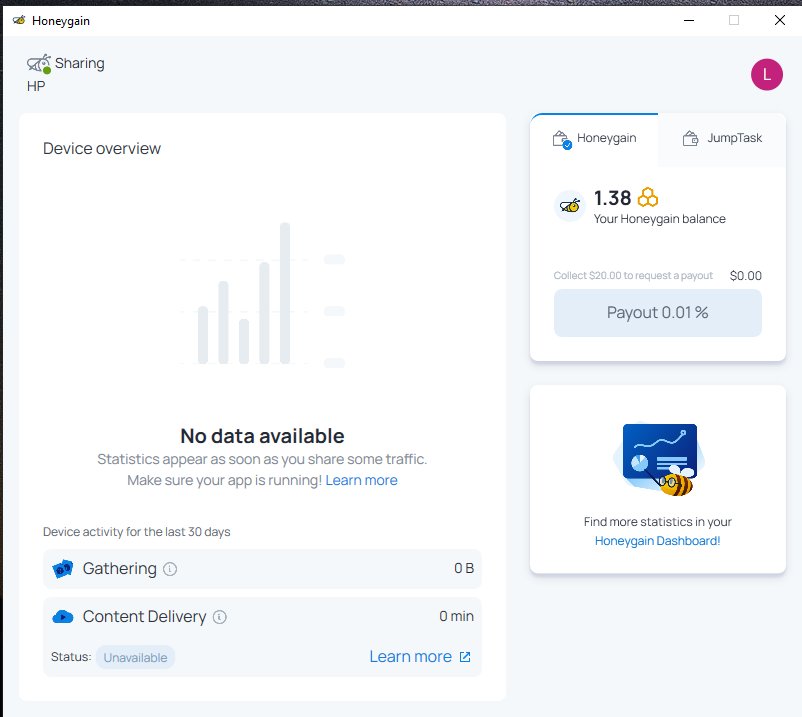
Task: Click the Honeygain app icon in title bar
Action: 19,20
